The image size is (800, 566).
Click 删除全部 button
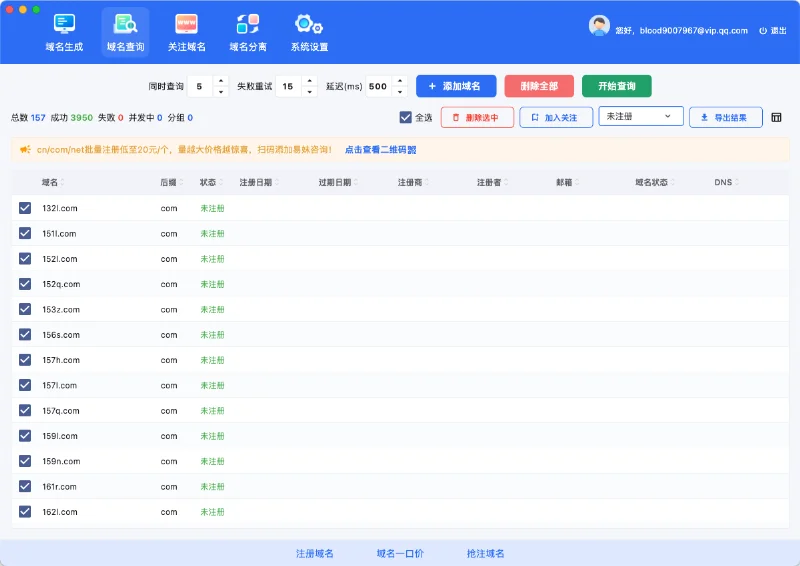pyautogui.click(x=539, y=86)
